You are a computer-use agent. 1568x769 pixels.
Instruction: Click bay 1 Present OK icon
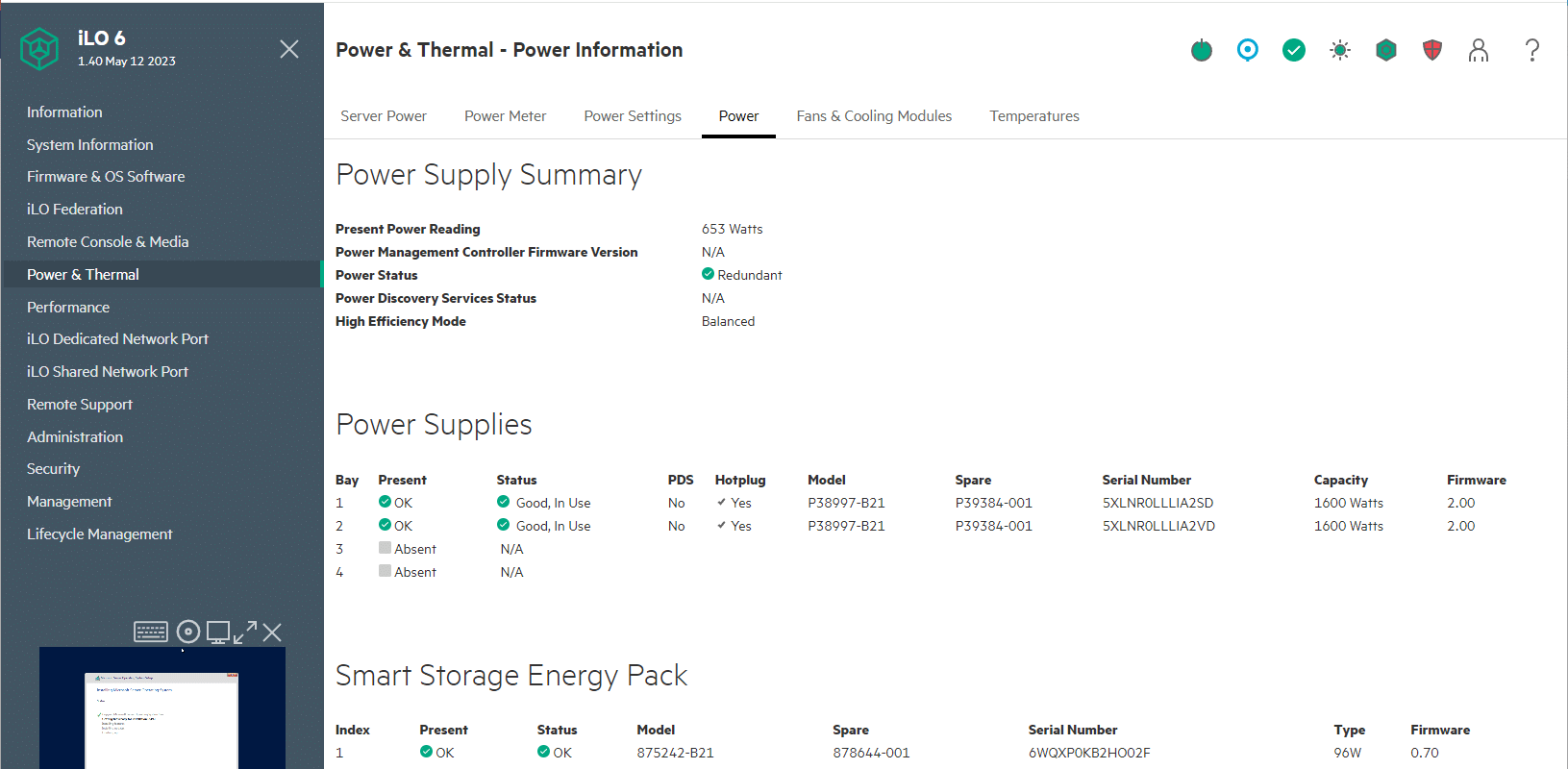(x=385, y=502)
